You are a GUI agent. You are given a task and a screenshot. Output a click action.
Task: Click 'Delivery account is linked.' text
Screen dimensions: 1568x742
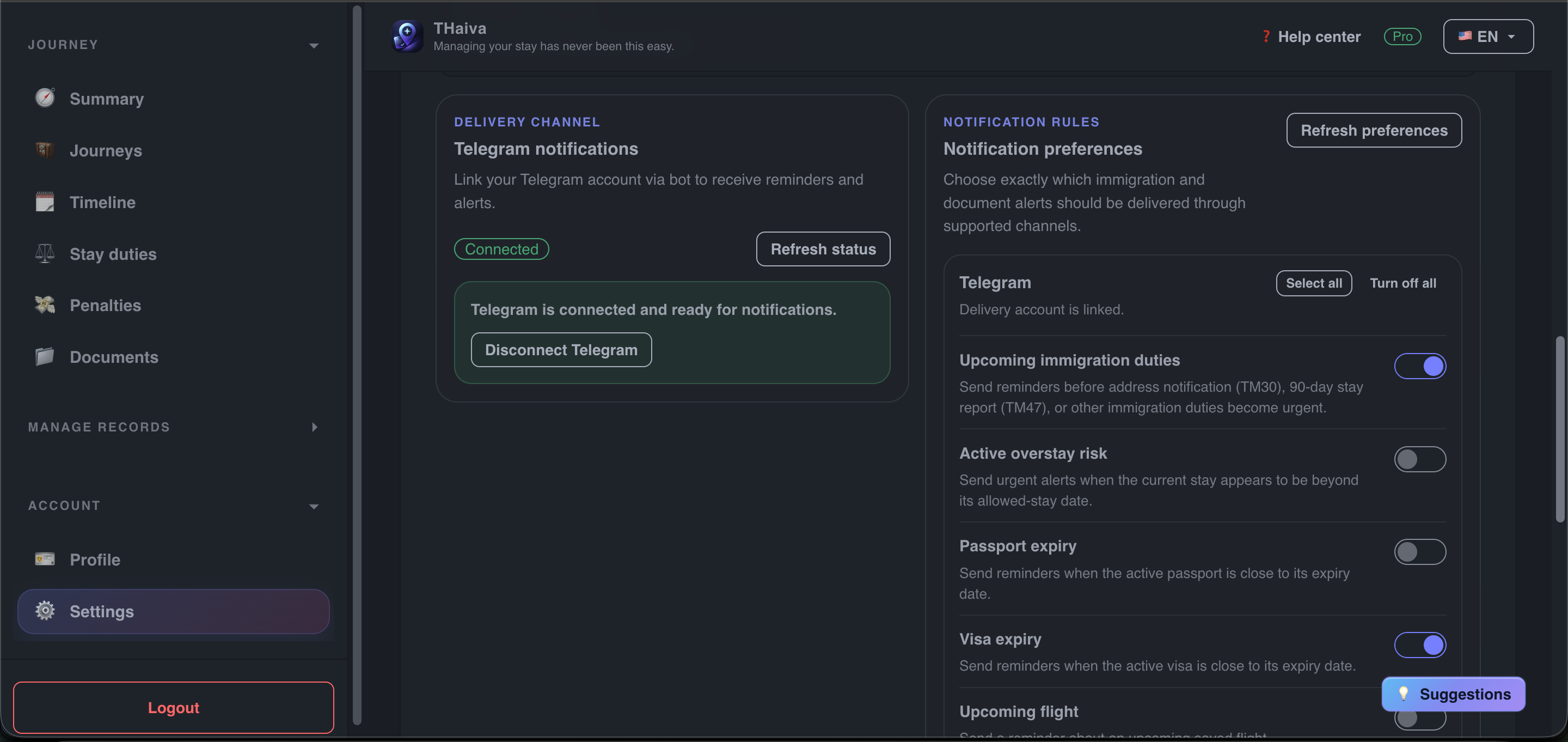click(1041, 309)
